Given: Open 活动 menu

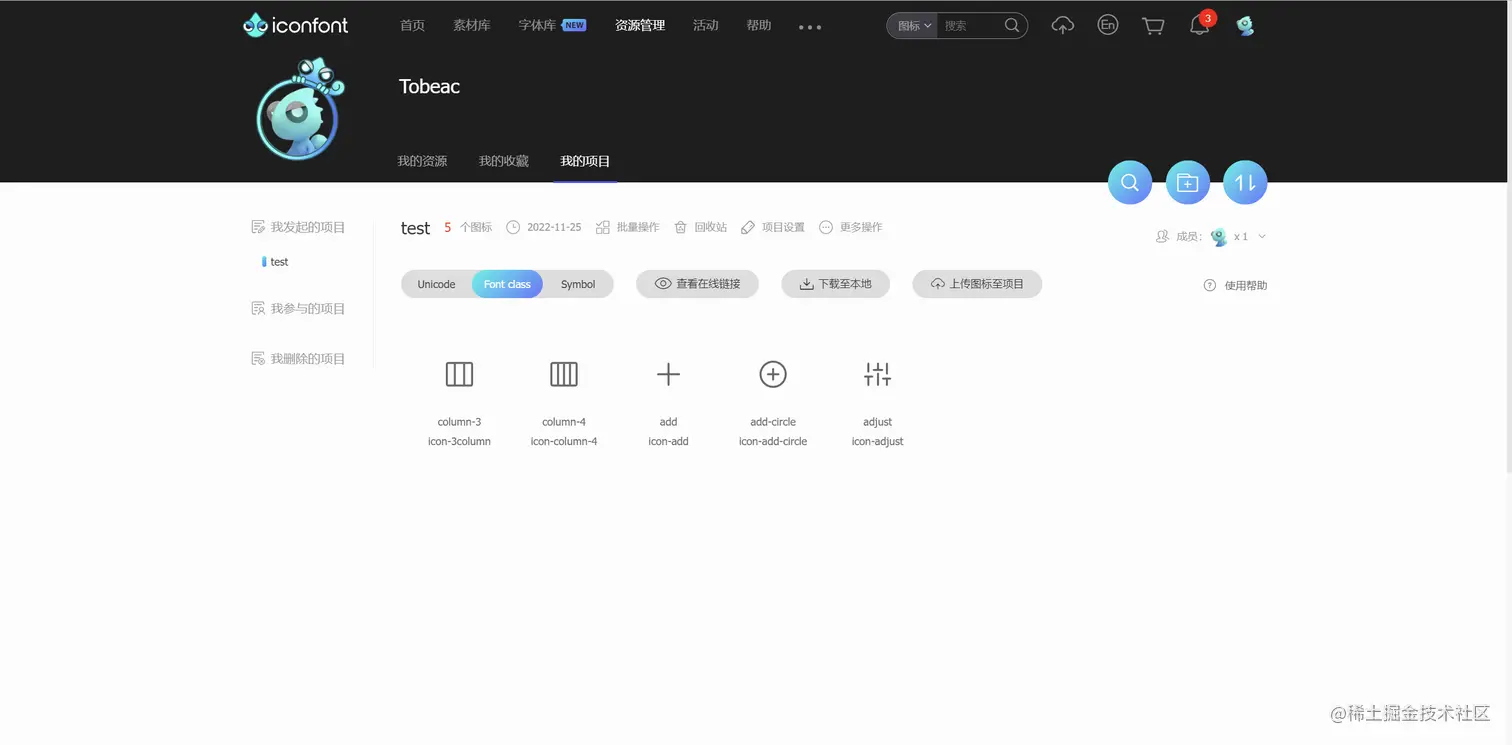Looking at the screenshot, I should click(x=706, y=26).
